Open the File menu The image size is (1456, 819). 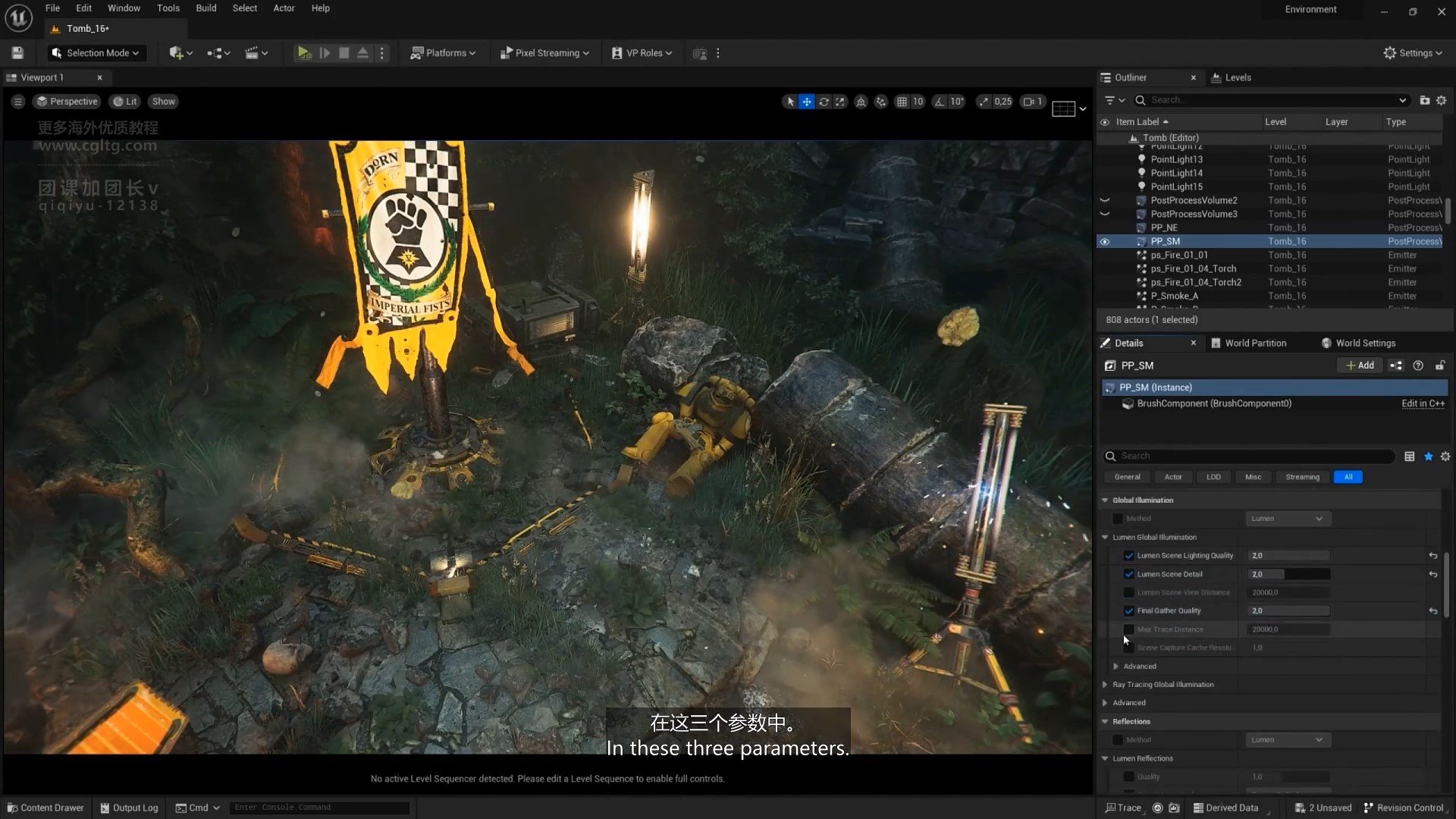[52, 8]
